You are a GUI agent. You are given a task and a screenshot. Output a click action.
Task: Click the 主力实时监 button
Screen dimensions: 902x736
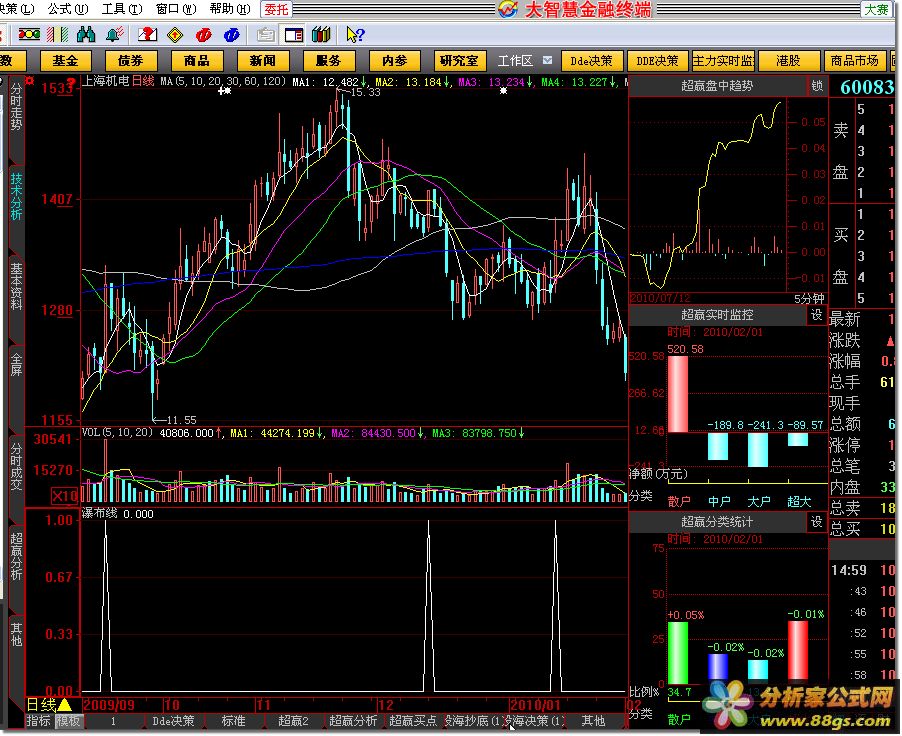click(x=723, y=60)
